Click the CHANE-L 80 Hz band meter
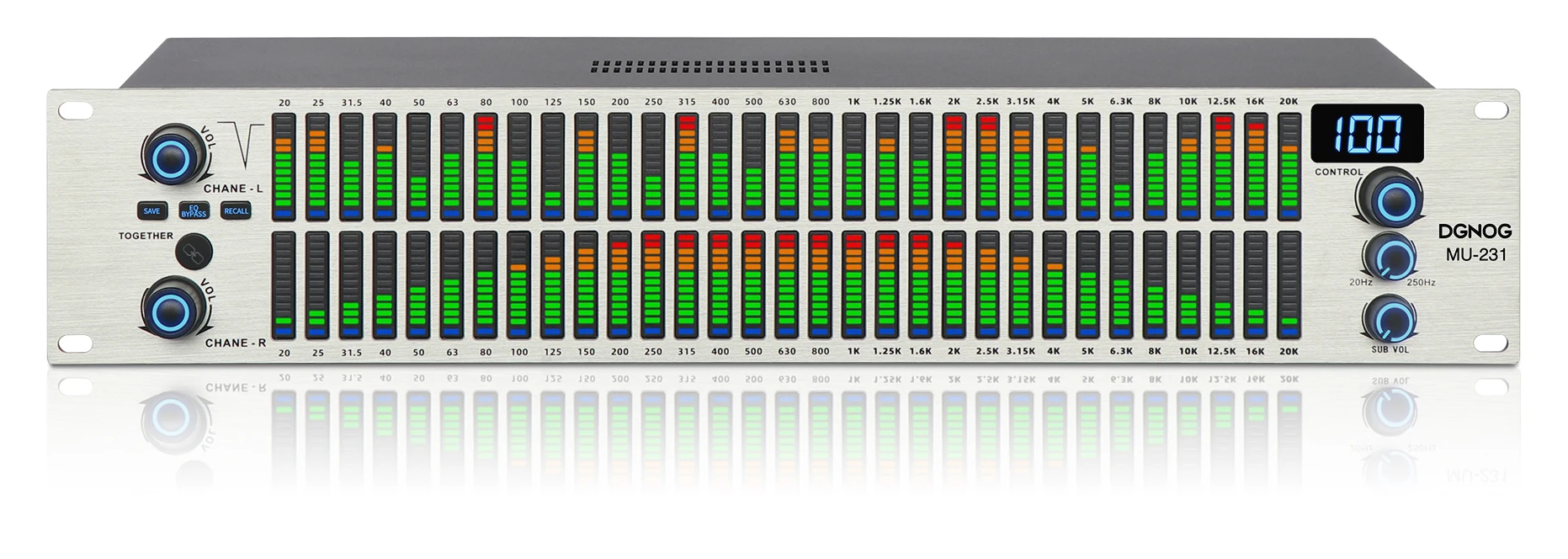Viewport: 1568px width, 559px height. coord(485,167)
